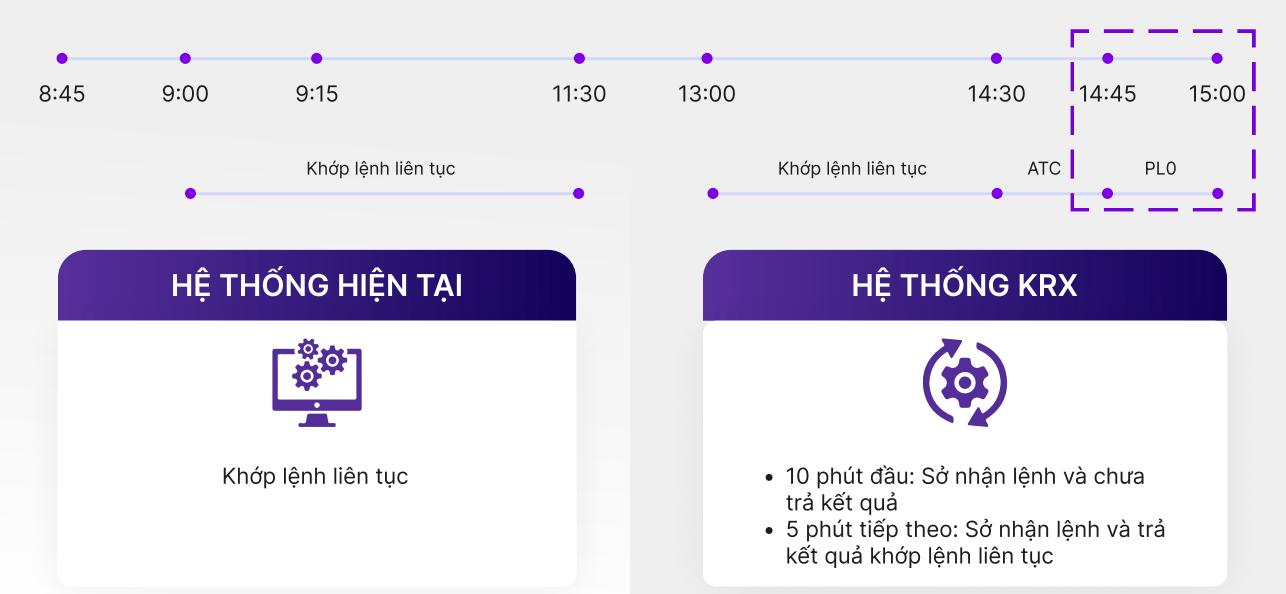Click the 15:00 time label
This screenshot has width=1286, height=594.
1217,95
